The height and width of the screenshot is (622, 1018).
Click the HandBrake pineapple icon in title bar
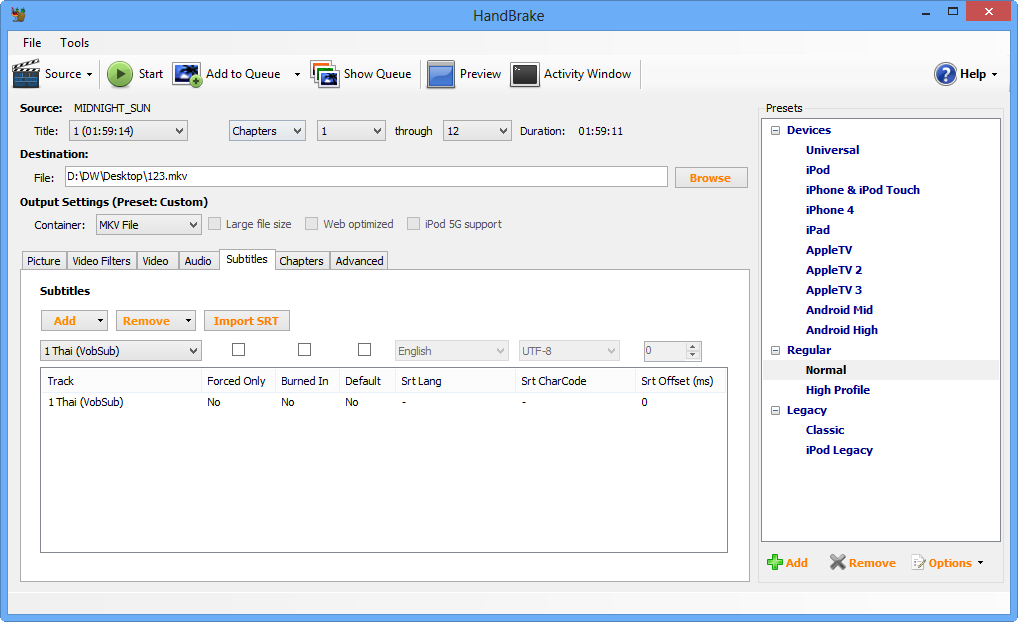(19, 14)
